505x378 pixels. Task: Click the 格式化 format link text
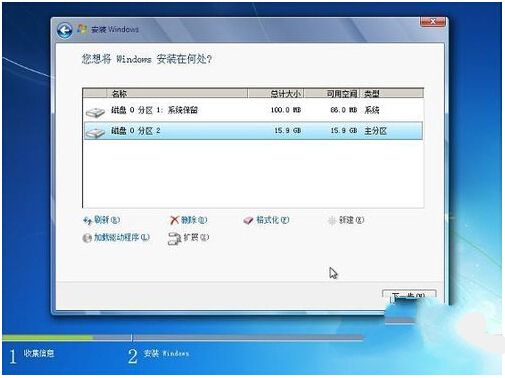272,220
